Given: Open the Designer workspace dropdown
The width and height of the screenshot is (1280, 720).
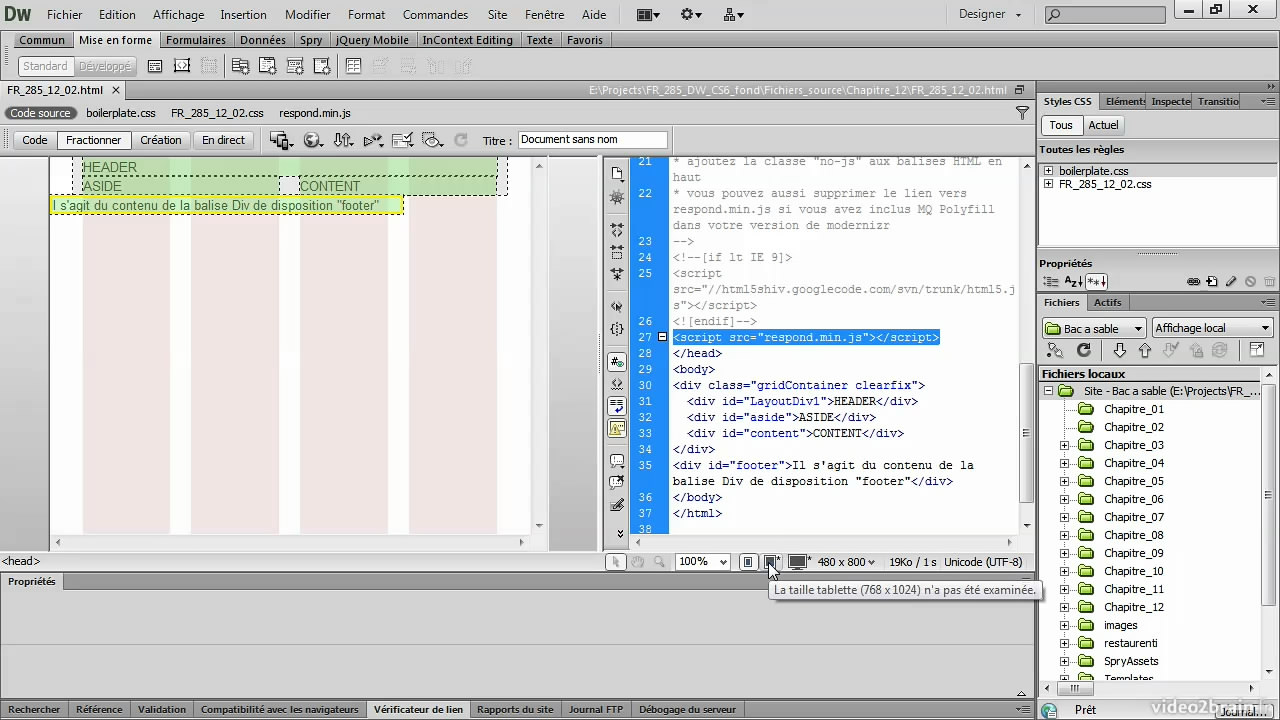Looking at the screenshot, I should [990, 14].
